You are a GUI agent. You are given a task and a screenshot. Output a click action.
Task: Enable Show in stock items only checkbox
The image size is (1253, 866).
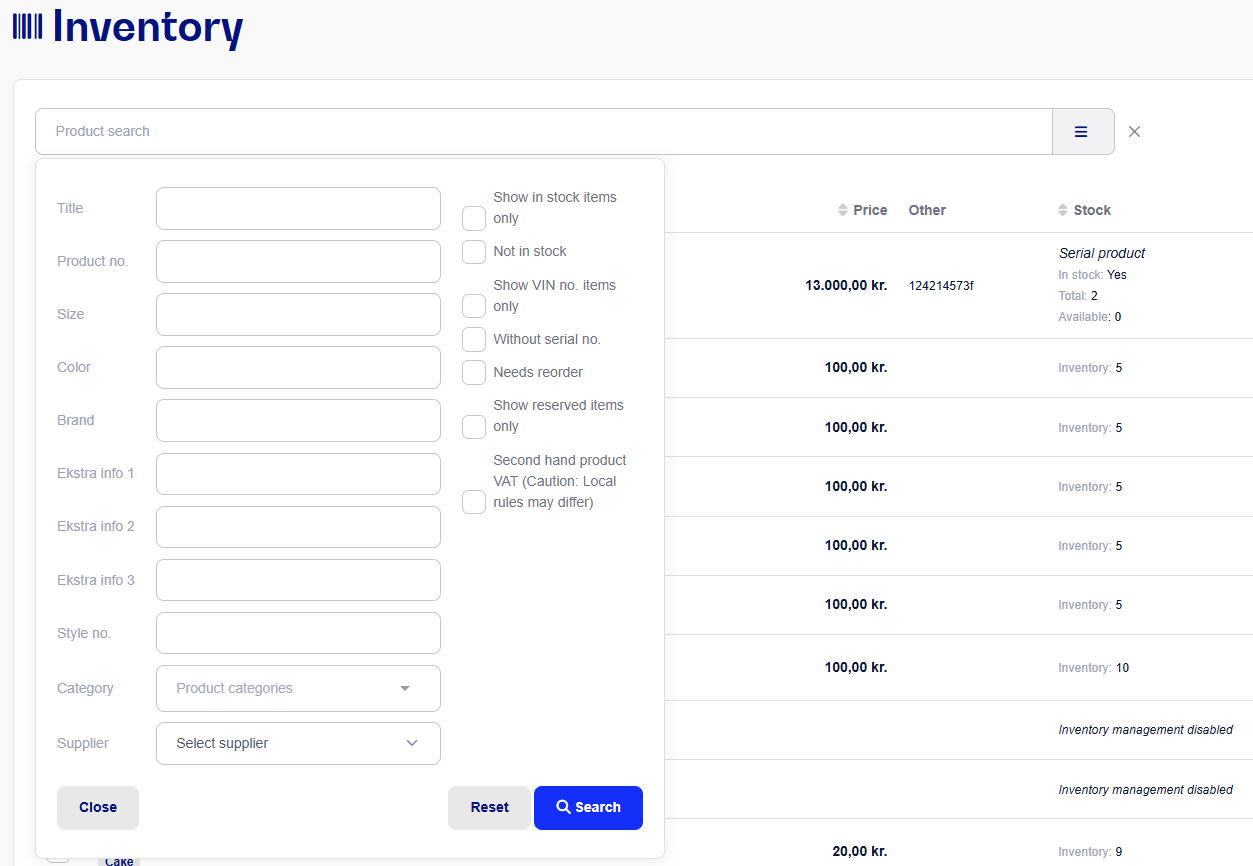[x=474, y=218]
